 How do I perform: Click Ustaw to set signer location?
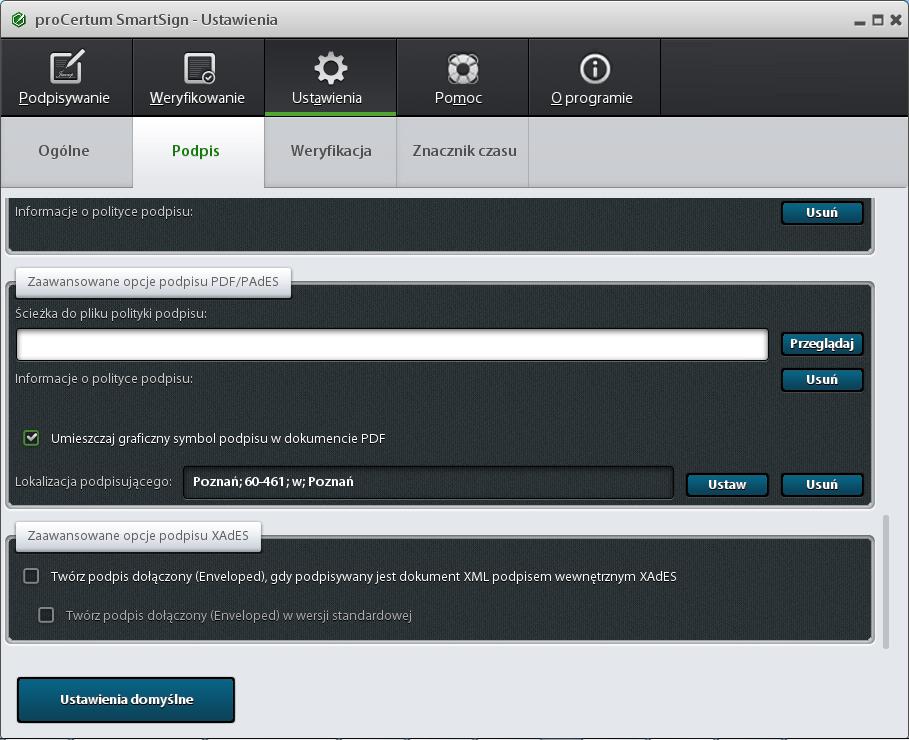(x=727, y=484)
